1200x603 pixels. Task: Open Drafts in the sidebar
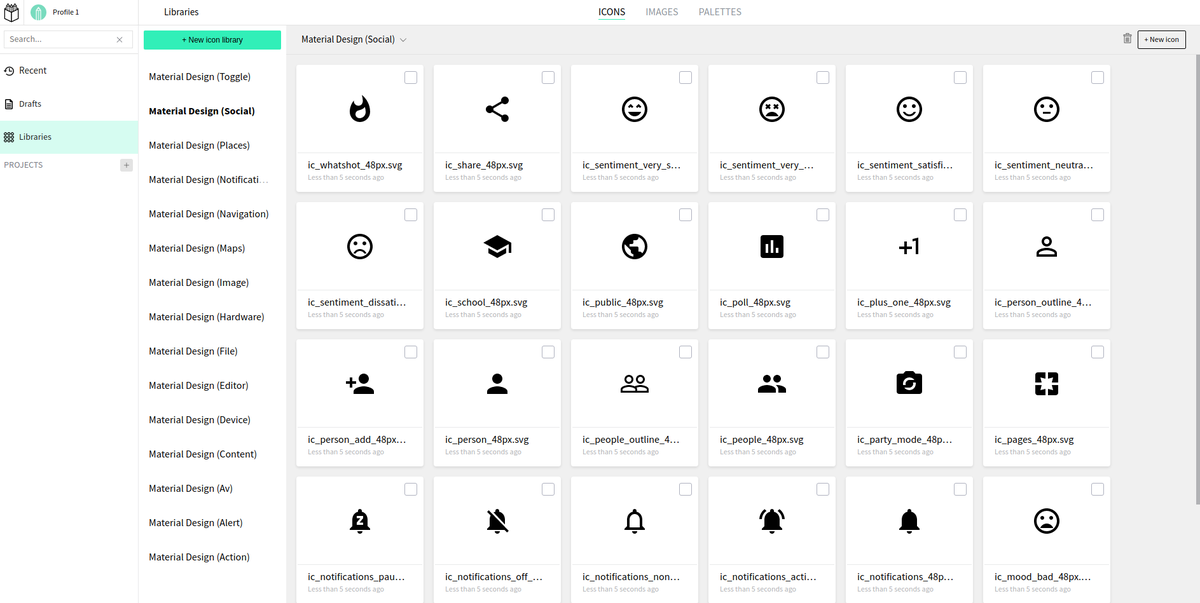69,104
